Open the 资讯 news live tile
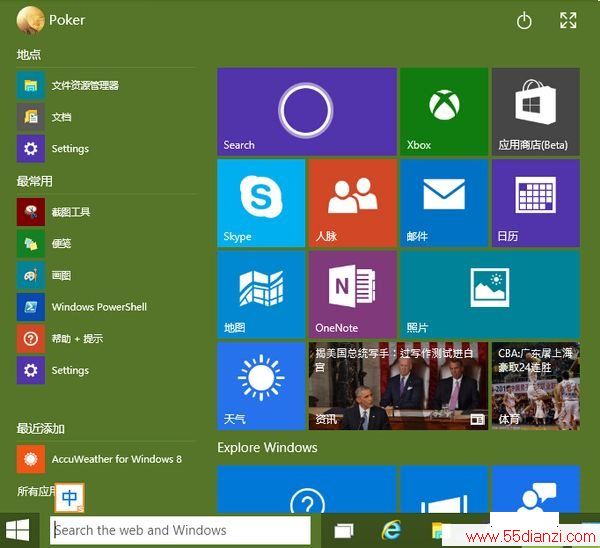600x548 pixels. point(398,386)
